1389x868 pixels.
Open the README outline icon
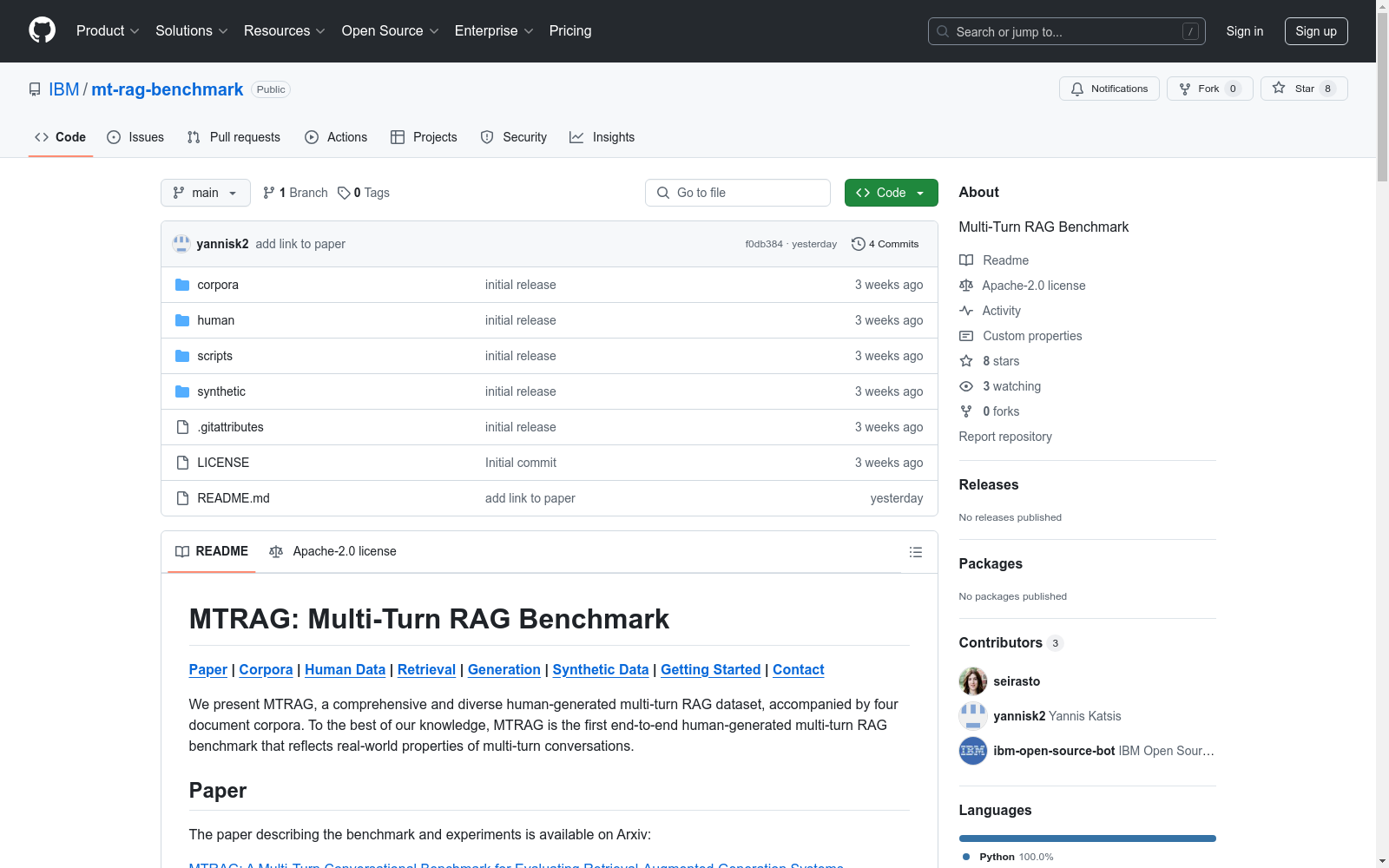point(915,552)
